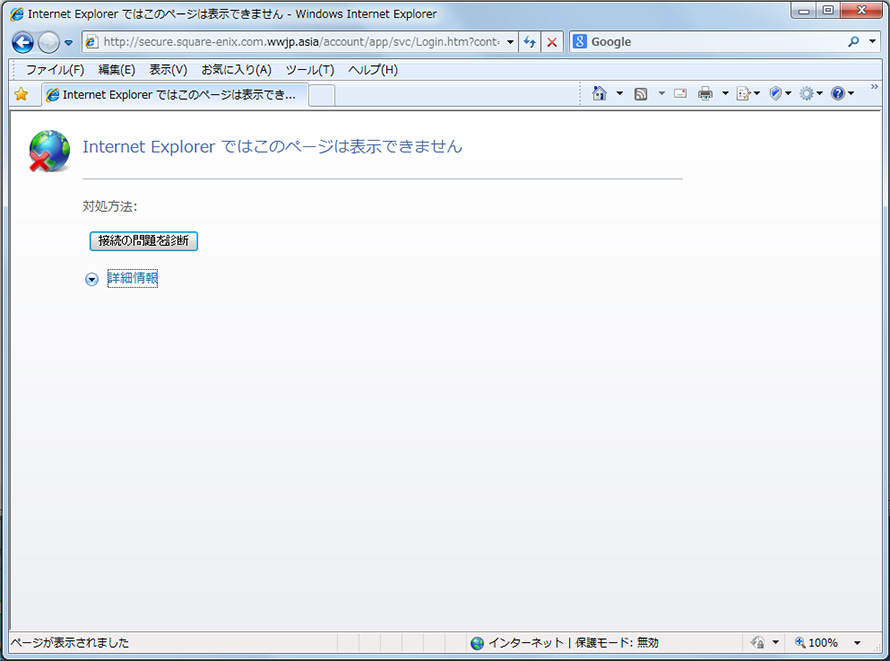Click the search magnifier icon
The height and width of the screenshot is (661, 890).
(x=853, y=41)
